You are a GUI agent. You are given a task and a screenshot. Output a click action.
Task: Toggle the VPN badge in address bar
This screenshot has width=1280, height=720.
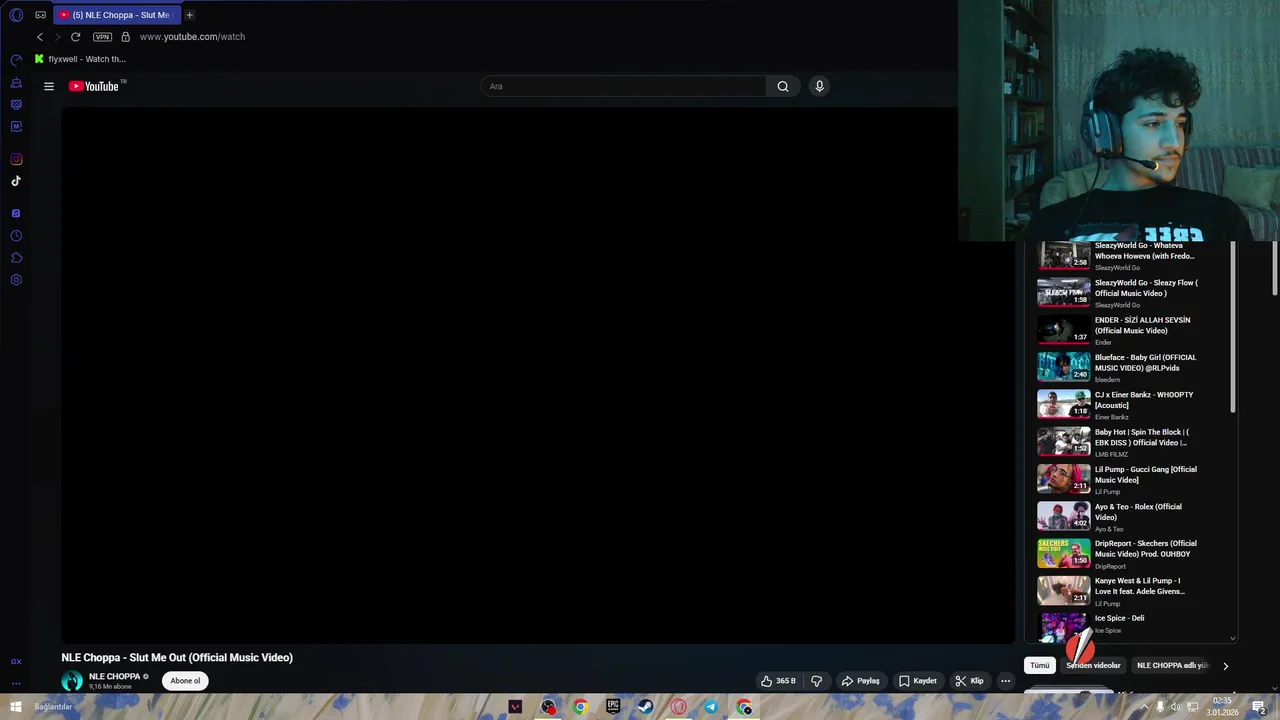click(x=102, y=37)
